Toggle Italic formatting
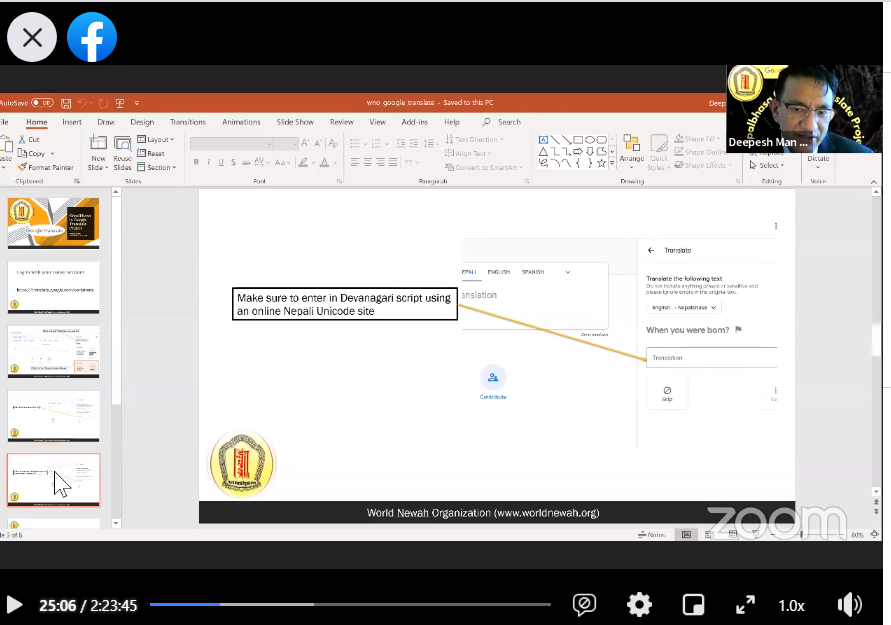 point(209,162)
